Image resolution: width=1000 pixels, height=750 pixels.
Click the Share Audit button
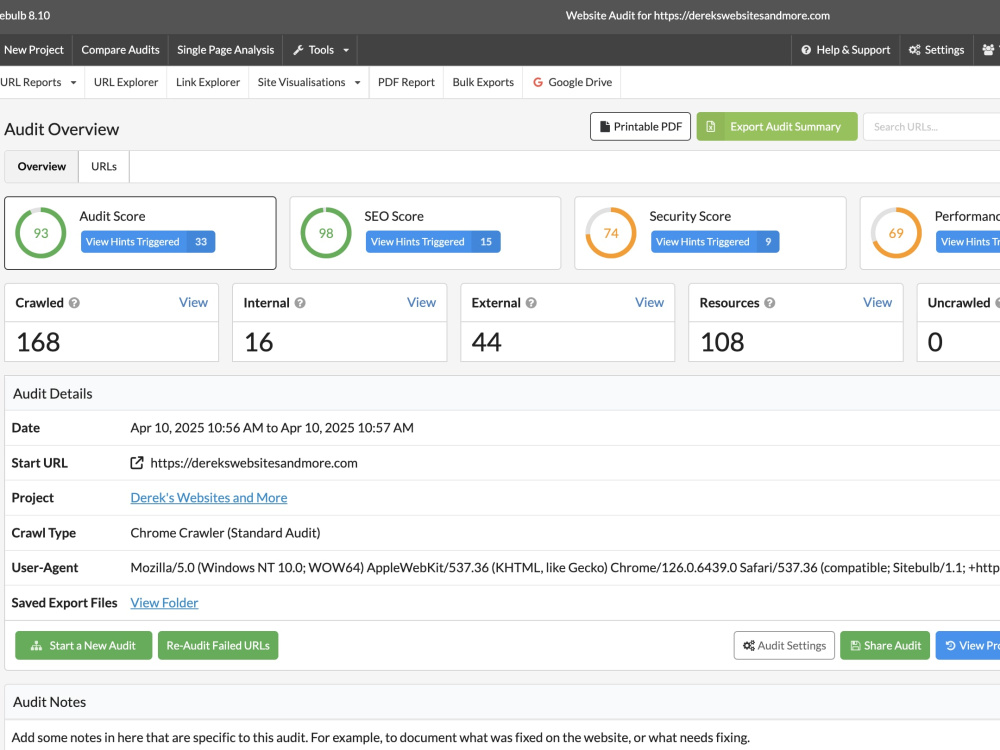click(x=885, y=645)
